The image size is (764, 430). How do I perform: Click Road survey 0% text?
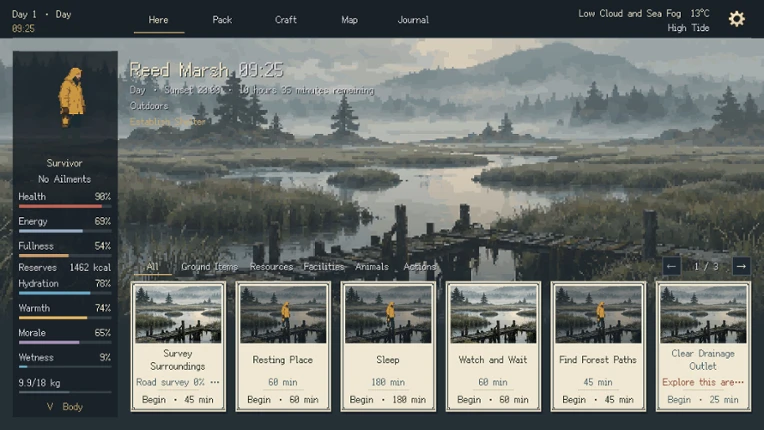pyautogui.click(x=171, y=382)
